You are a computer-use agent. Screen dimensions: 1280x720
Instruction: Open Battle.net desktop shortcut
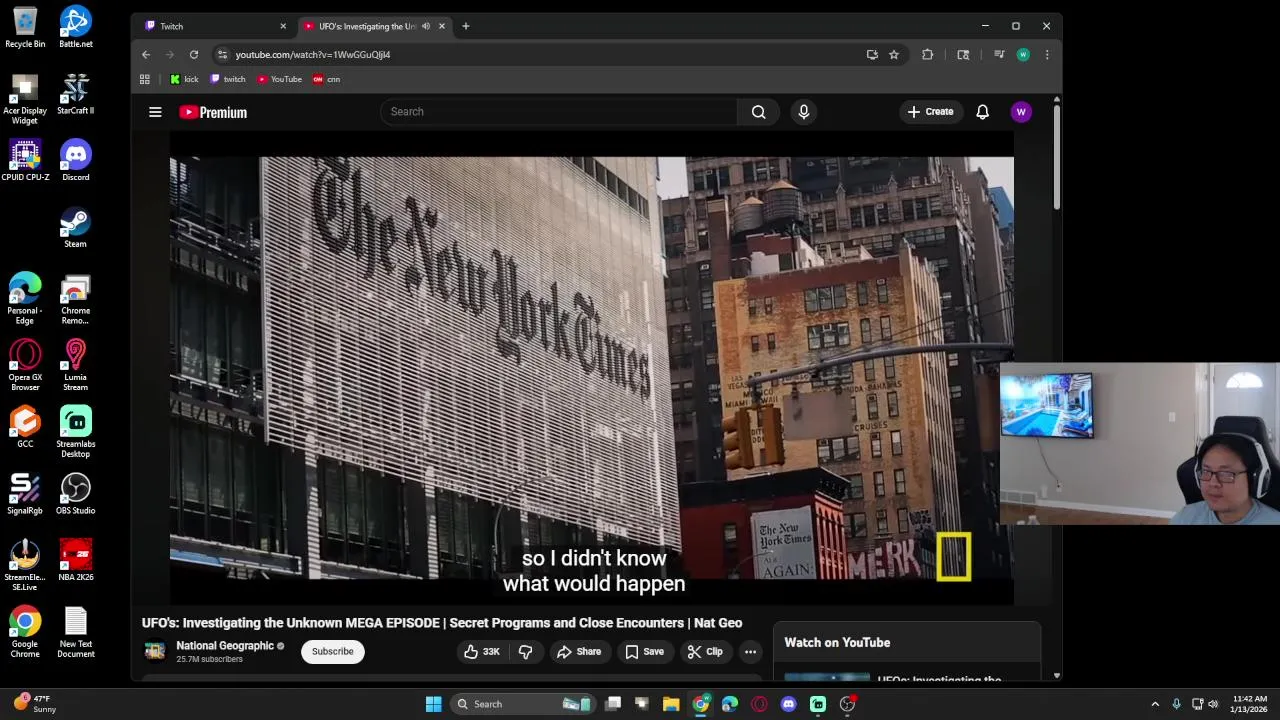pos(76,27)
